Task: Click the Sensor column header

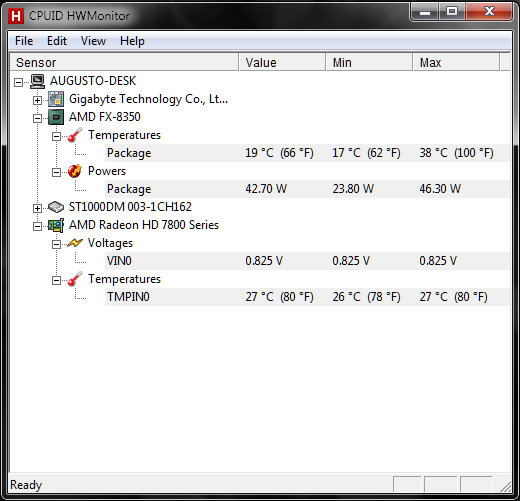Action: (124, 62)
